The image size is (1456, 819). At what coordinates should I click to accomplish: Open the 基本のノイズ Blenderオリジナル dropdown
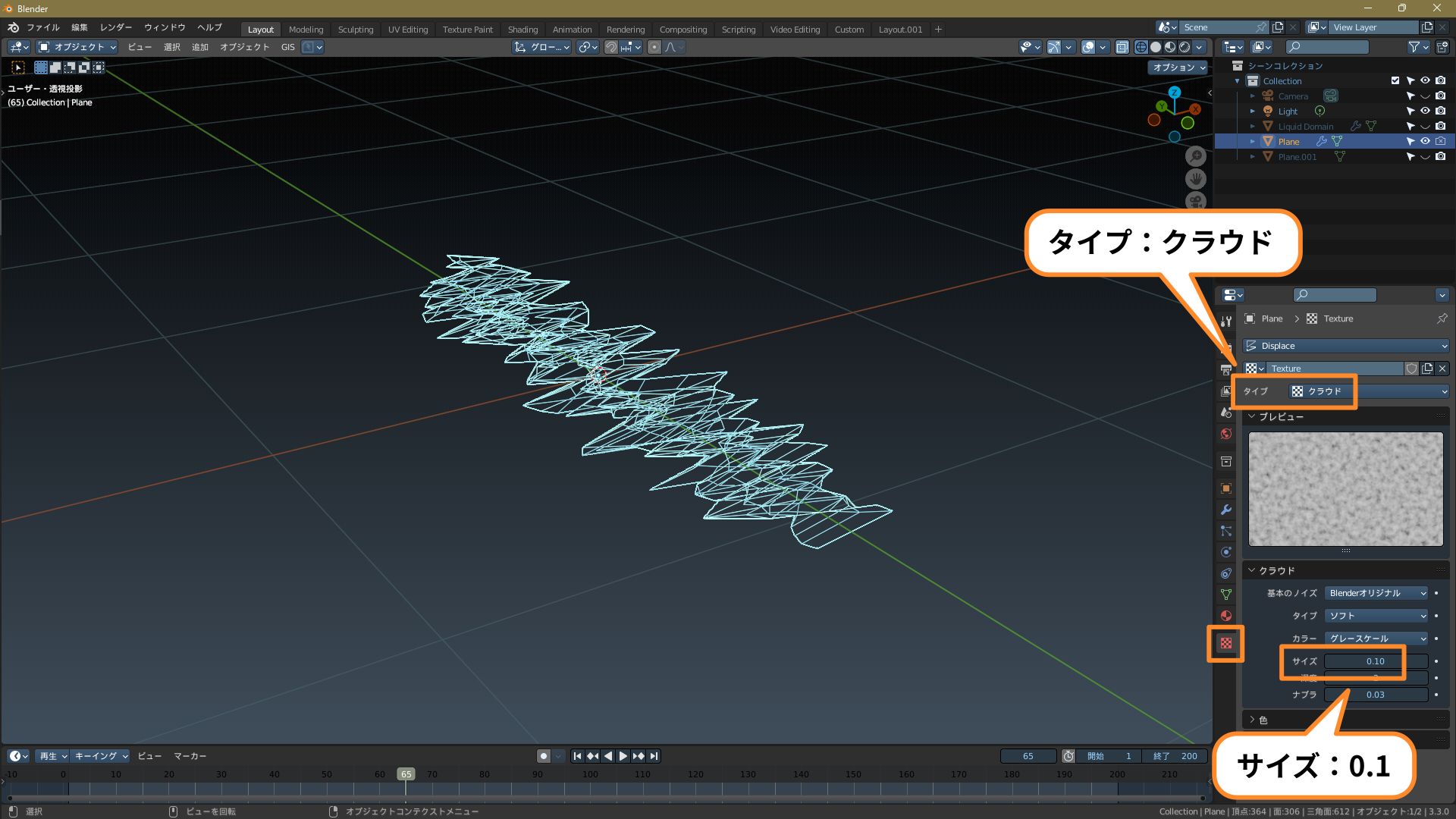(x=1376, y=593)
